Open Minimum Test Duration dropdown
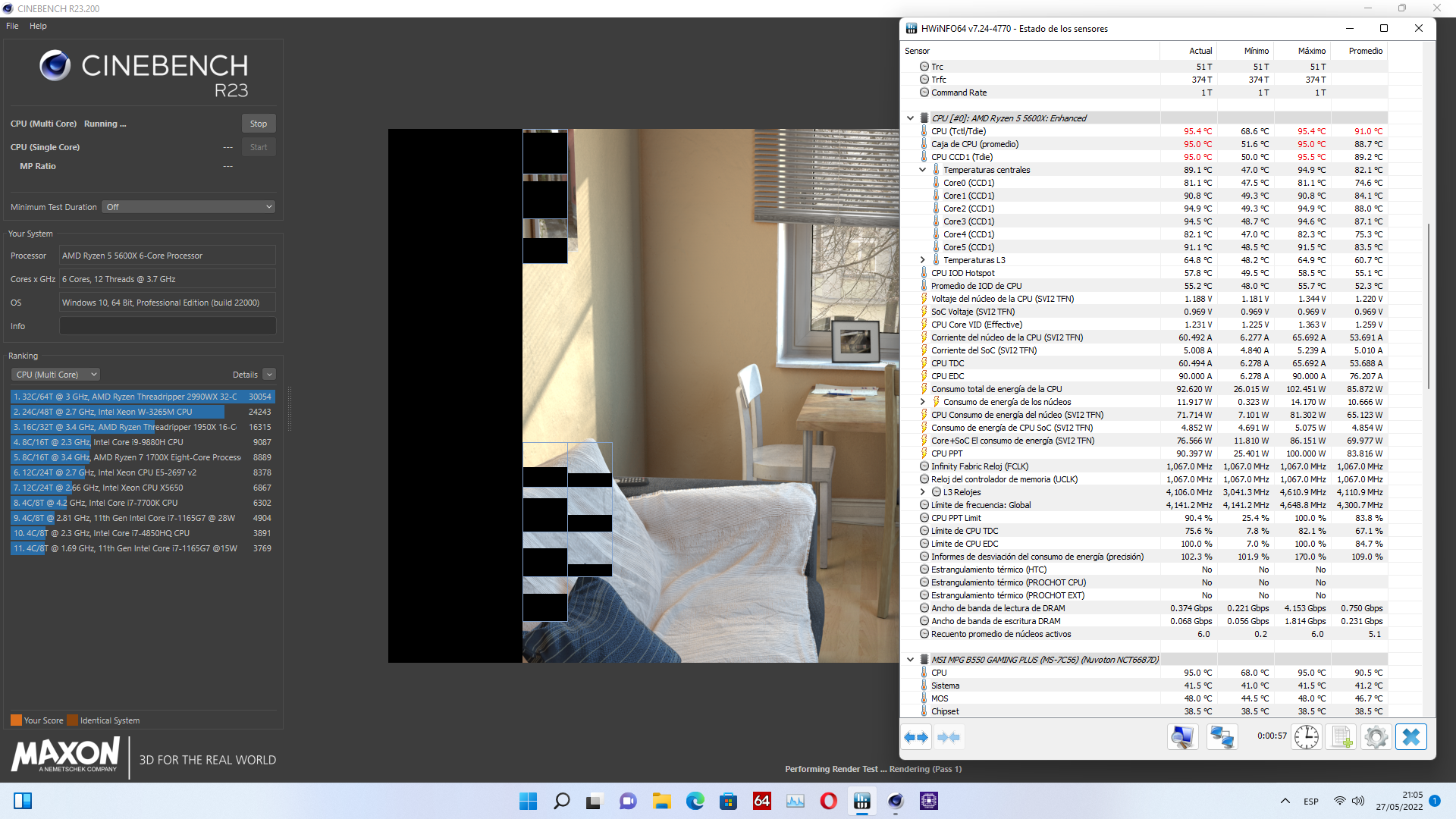The width and height of the screenshot is (1456, 819). tap(188, 207)
